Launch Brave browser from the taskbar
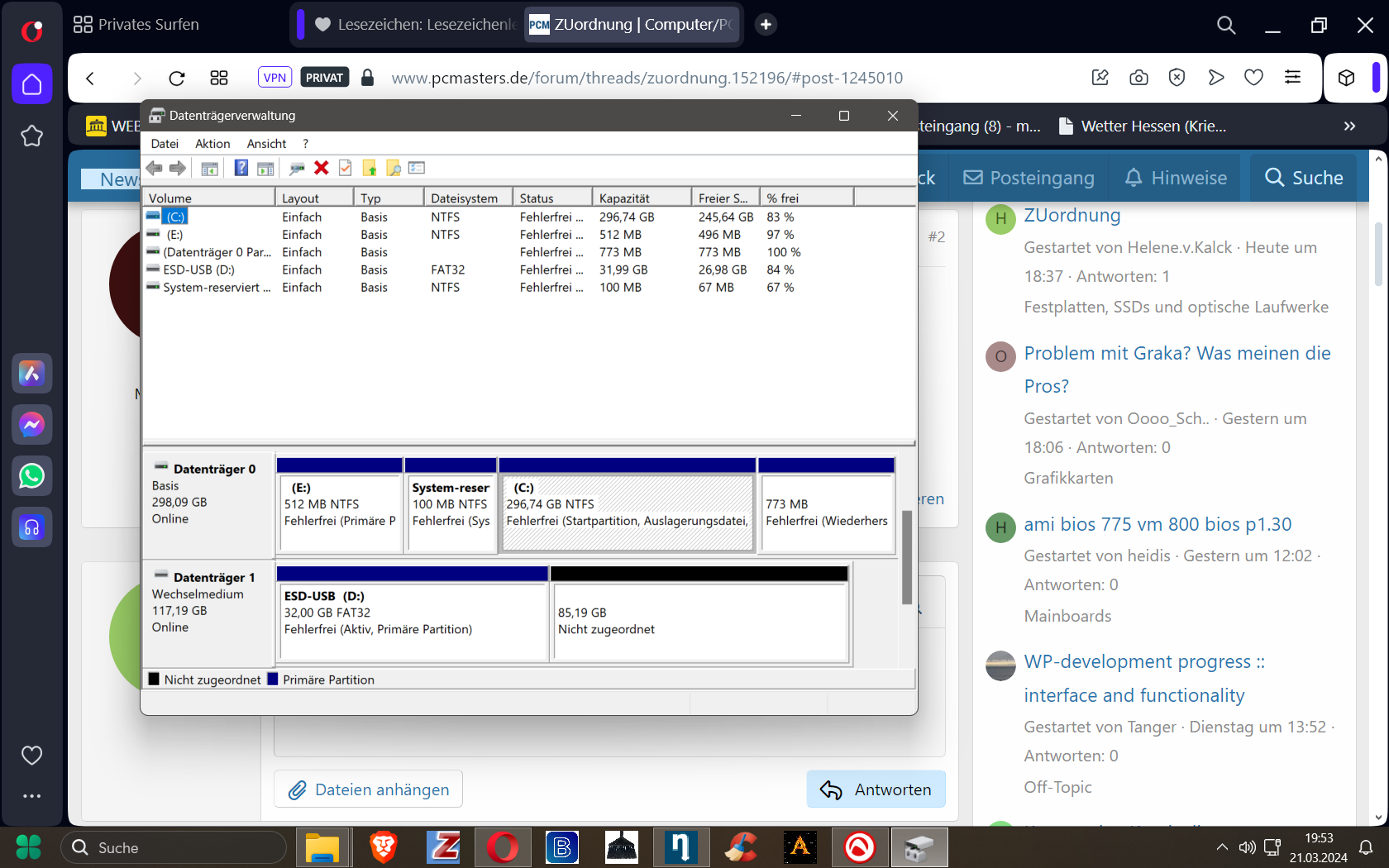This screenshot has width=1389, height=868. pos(383,847)
